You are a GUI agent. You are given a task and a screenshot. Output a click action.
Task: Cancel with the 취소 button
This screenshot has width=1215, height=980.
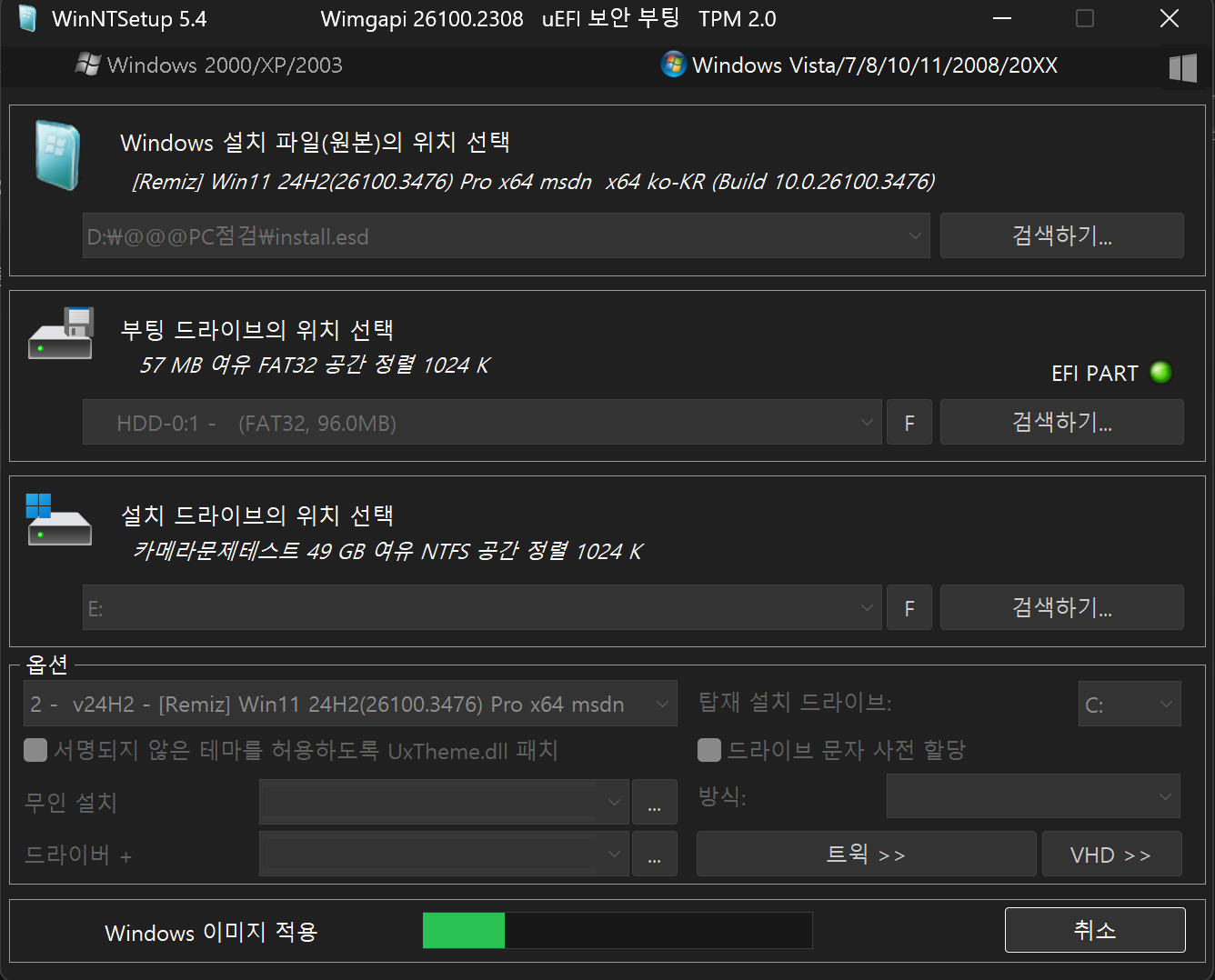coord(1095,930)
